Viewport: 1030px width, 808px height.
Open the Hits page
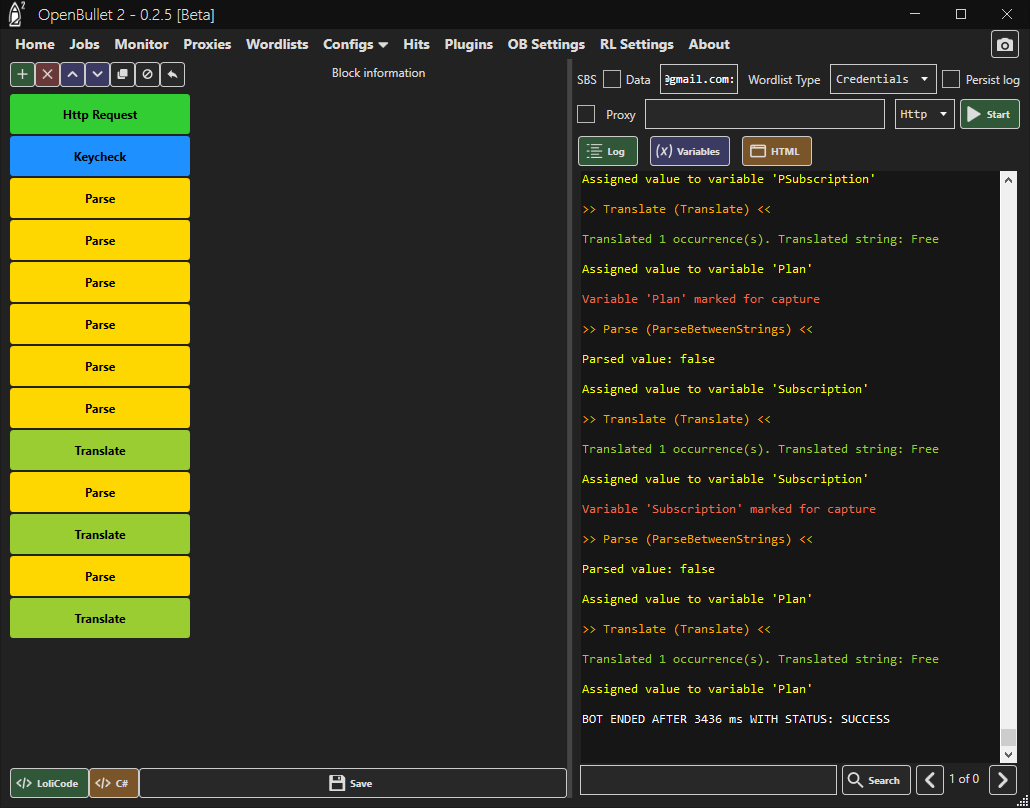click(416, 45)
